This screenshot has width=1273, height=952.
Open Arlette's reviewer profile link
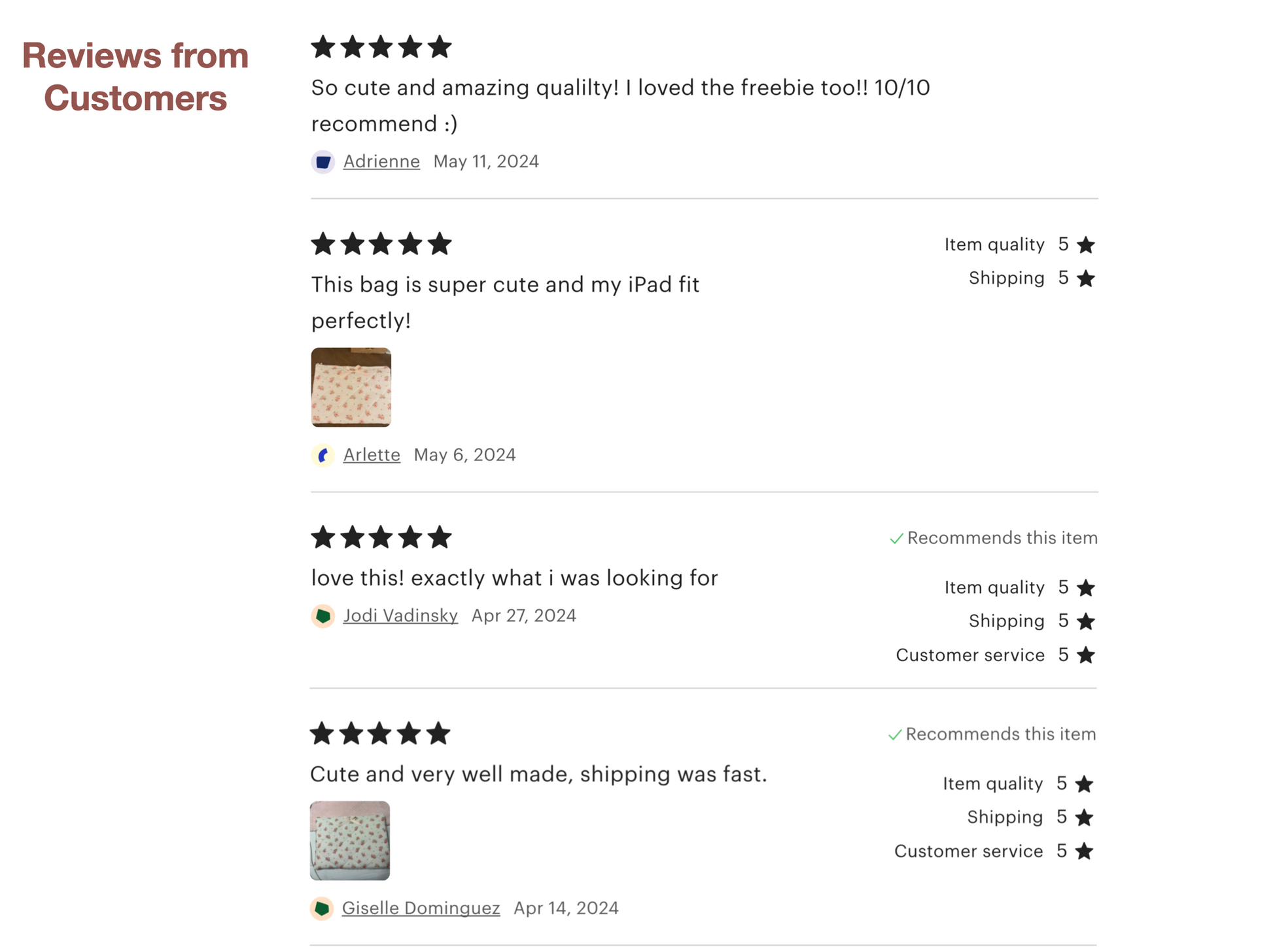point(372,455)
